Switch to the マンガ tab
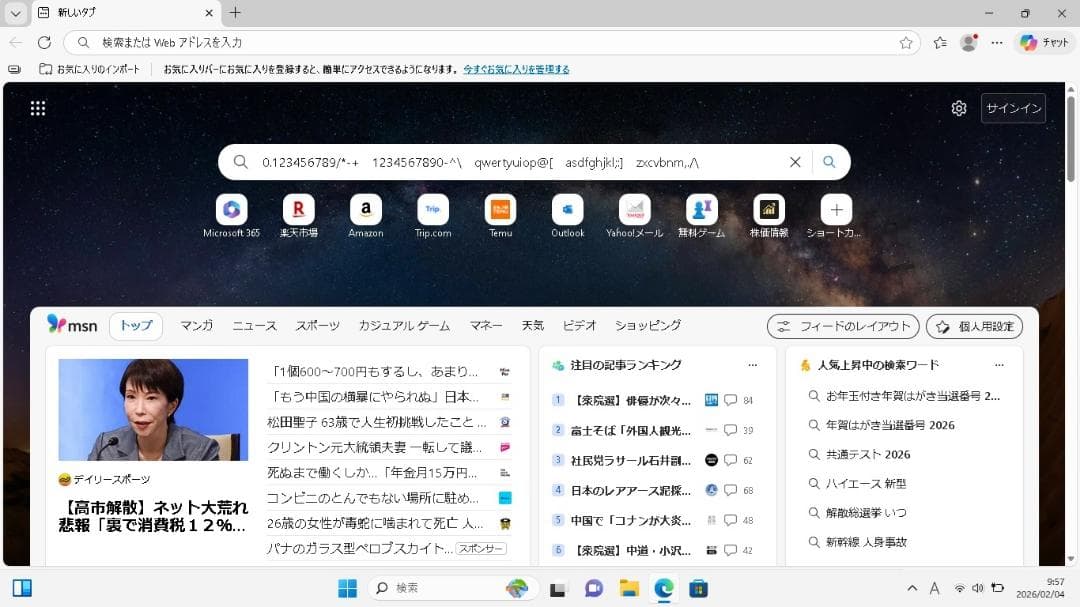The height and width of the screenshot is (607, 1080). pyautogui.click(x=196, y=326)
